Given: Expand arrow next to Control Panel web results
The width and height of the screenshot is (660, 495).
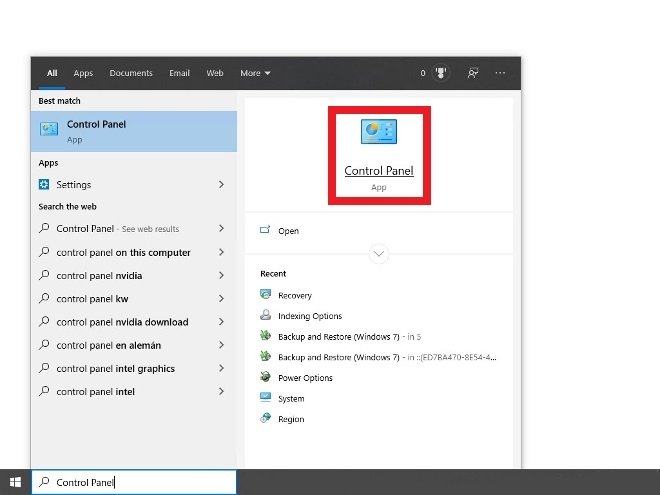Looking at the screenshot, I should (x=221, y=228).
